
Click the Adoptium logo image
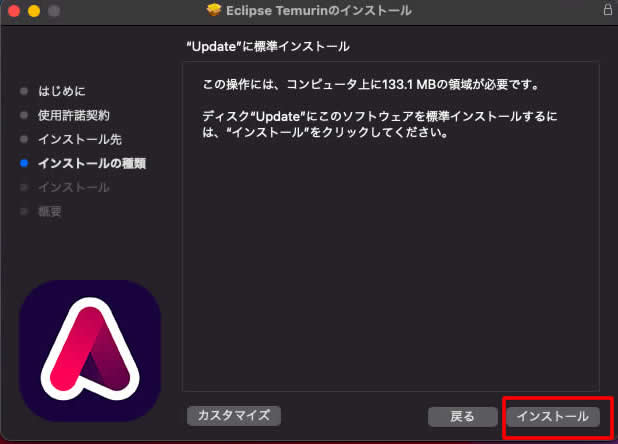tap(90, 351)
